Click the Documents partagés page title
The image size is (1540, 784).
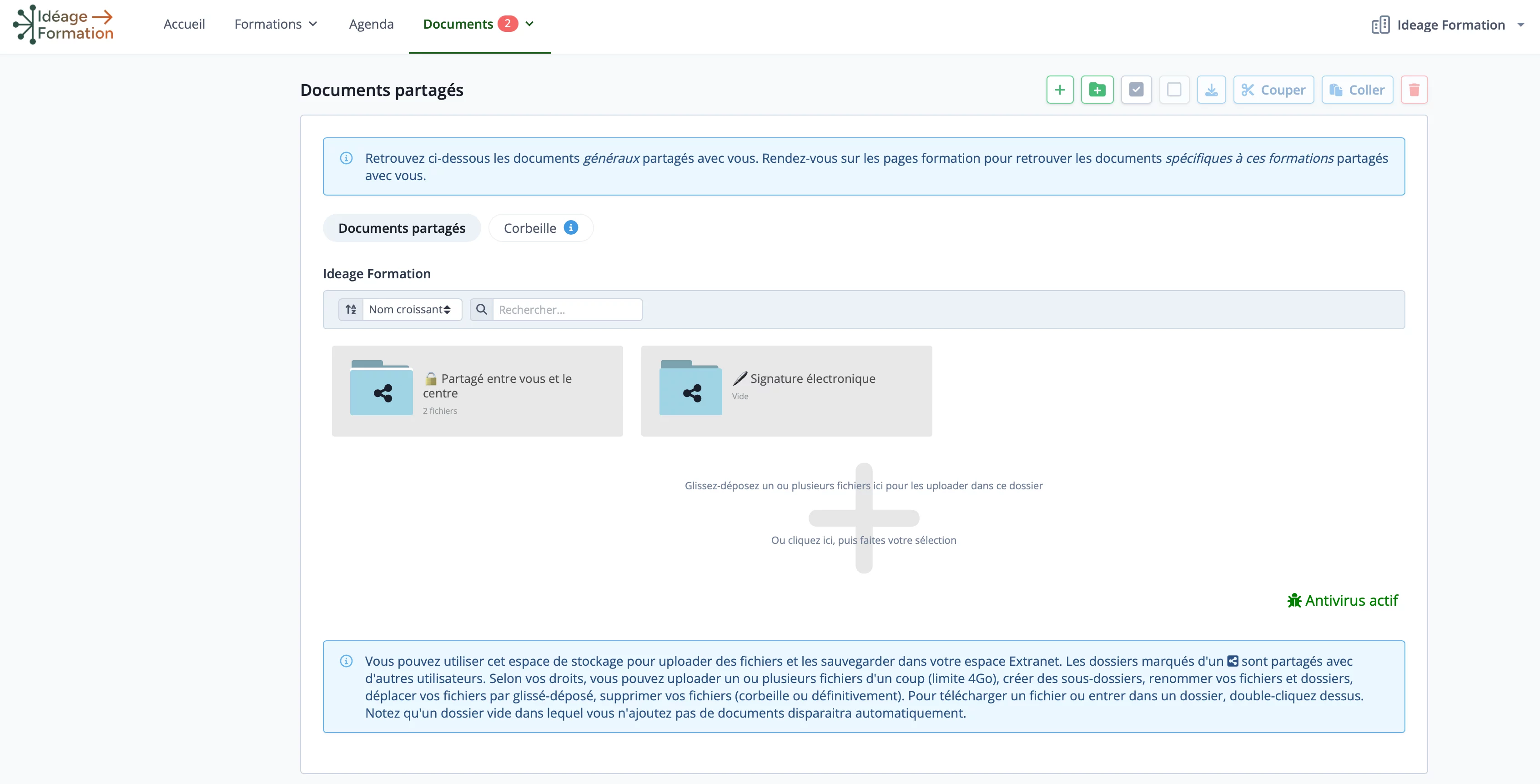click(x=382, y=90)
